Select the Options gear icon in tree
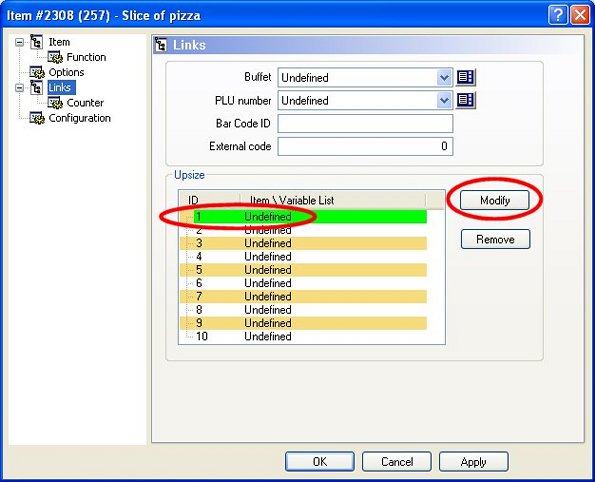 (x=37, y=72)
